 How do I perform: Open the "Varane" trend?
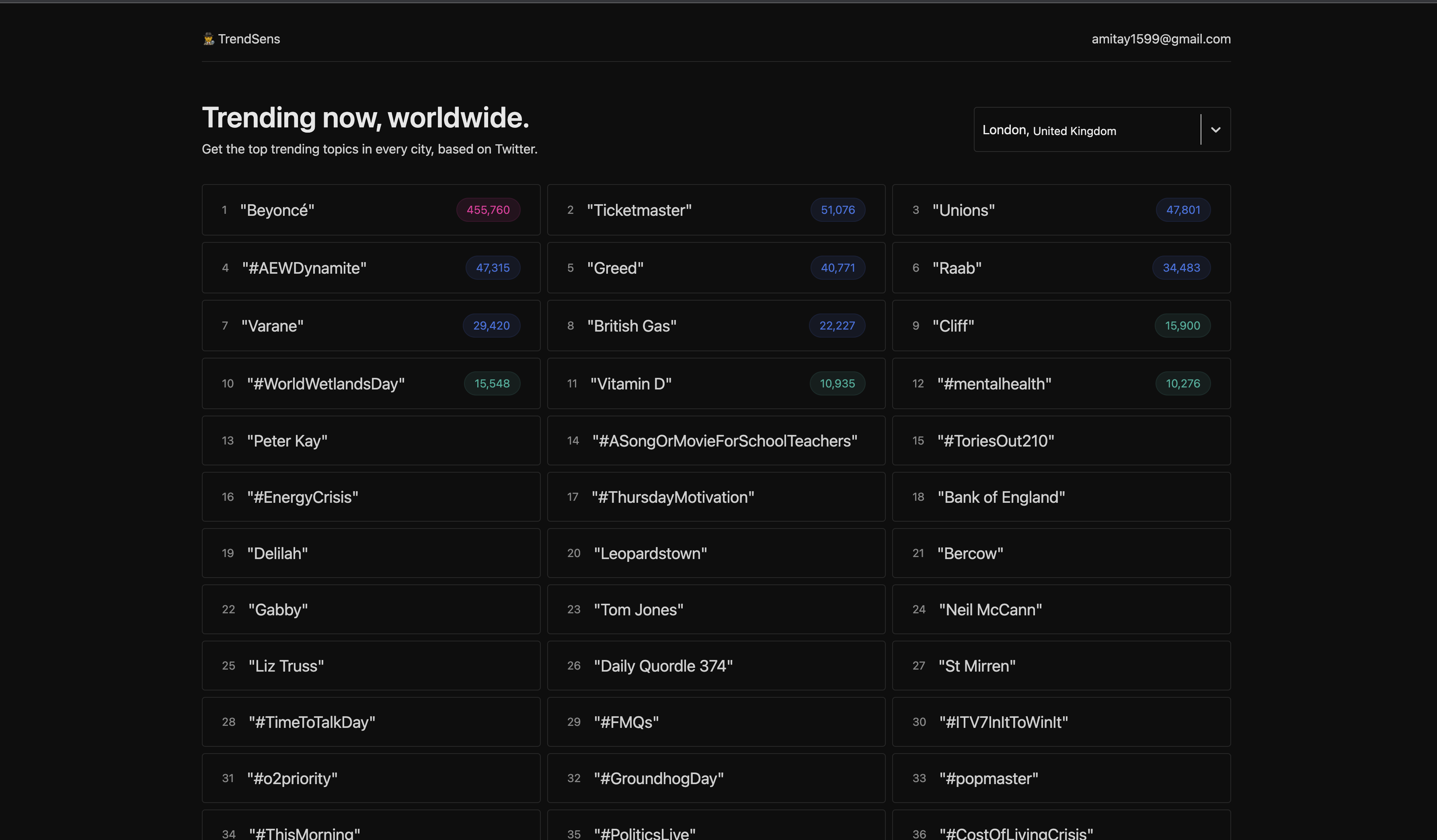371,326
